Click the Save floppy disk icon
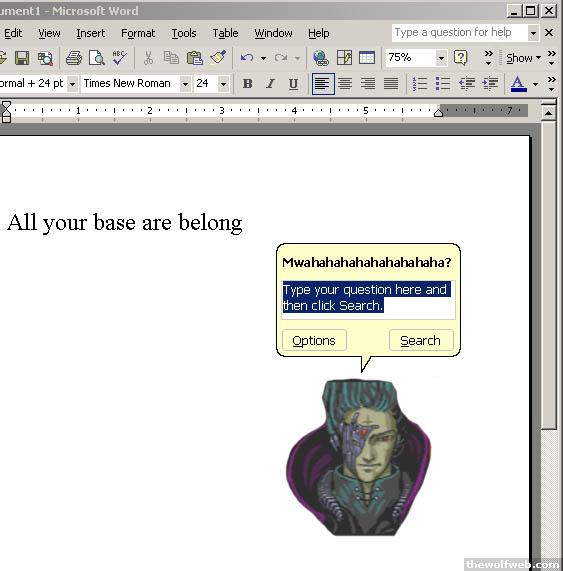Image resolution: width=563 pixels, height=571 pixels. click(x=22, y=58)
